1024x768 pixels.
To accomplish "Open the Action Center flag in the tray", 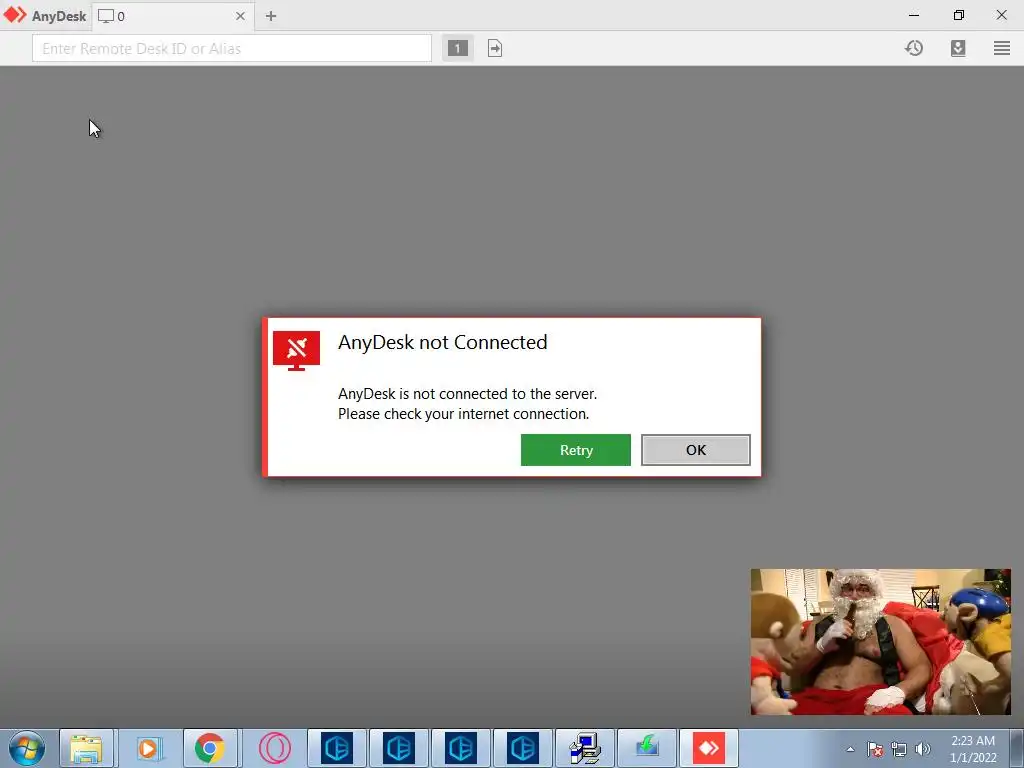I will [x=875, y=749].
